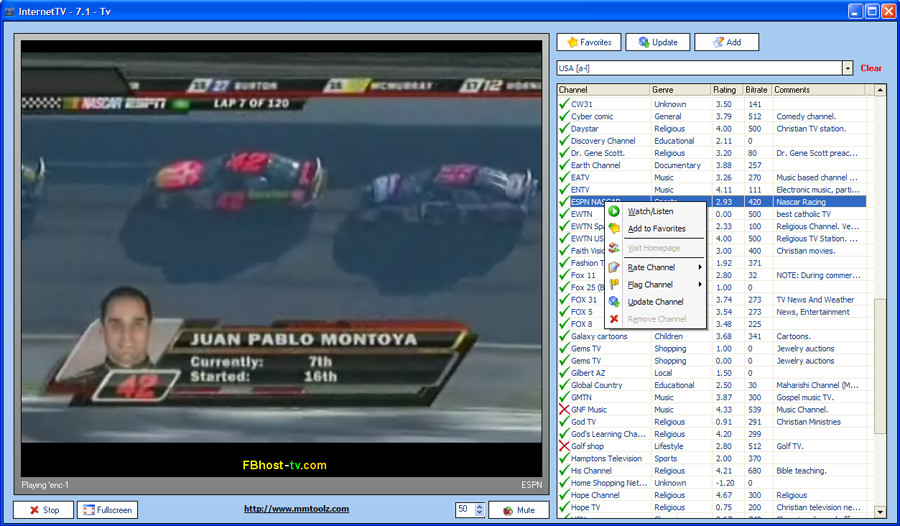Expand the Flag Channel submenu arrow
900x526 pixels.
pos(700,284)
